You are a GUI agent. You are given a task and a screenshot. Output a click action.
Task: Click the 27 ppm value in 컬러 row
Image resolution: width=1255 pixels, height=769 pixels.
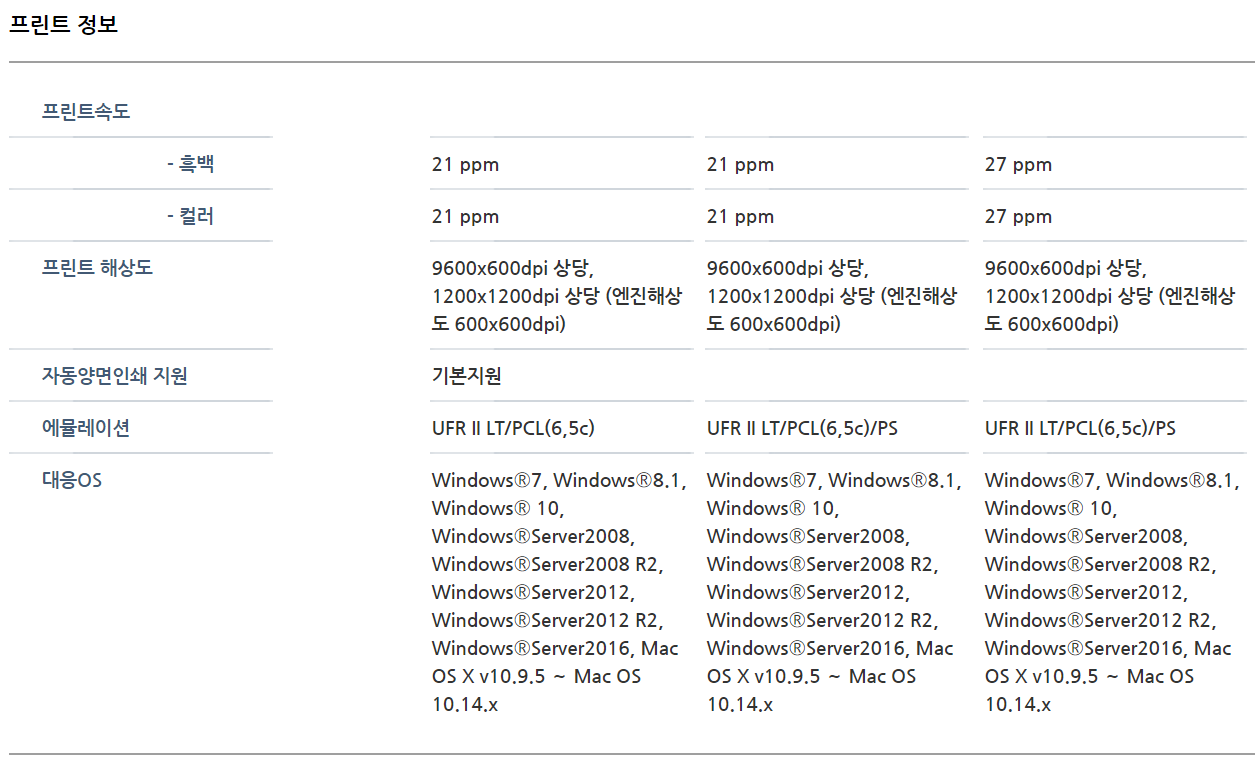click(x=1018, y=217)
